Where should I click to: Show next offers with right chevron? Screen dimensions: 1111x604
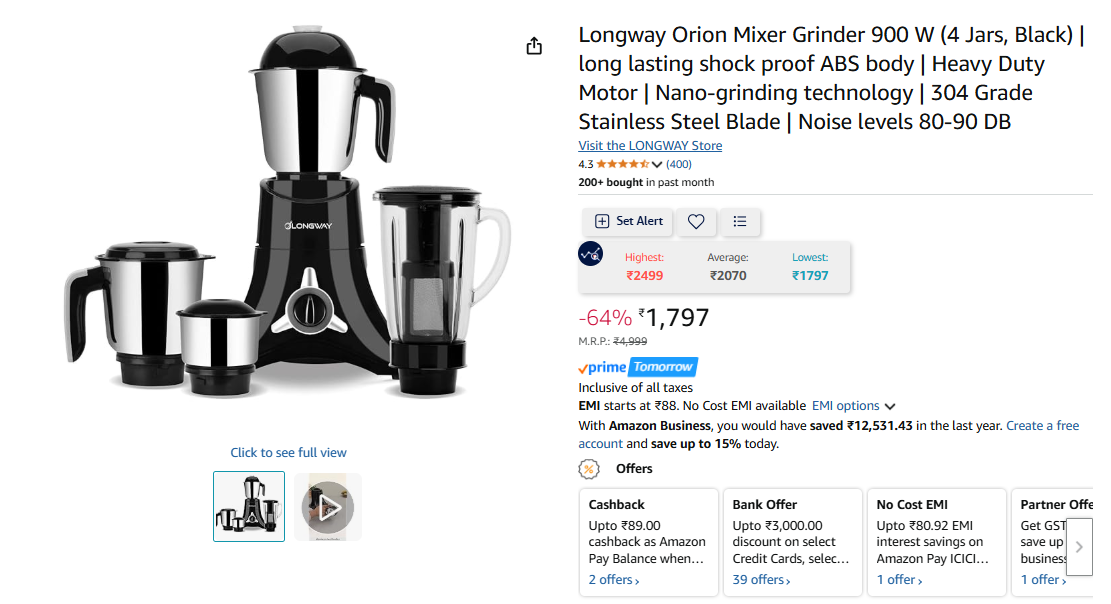point(1079,547)
